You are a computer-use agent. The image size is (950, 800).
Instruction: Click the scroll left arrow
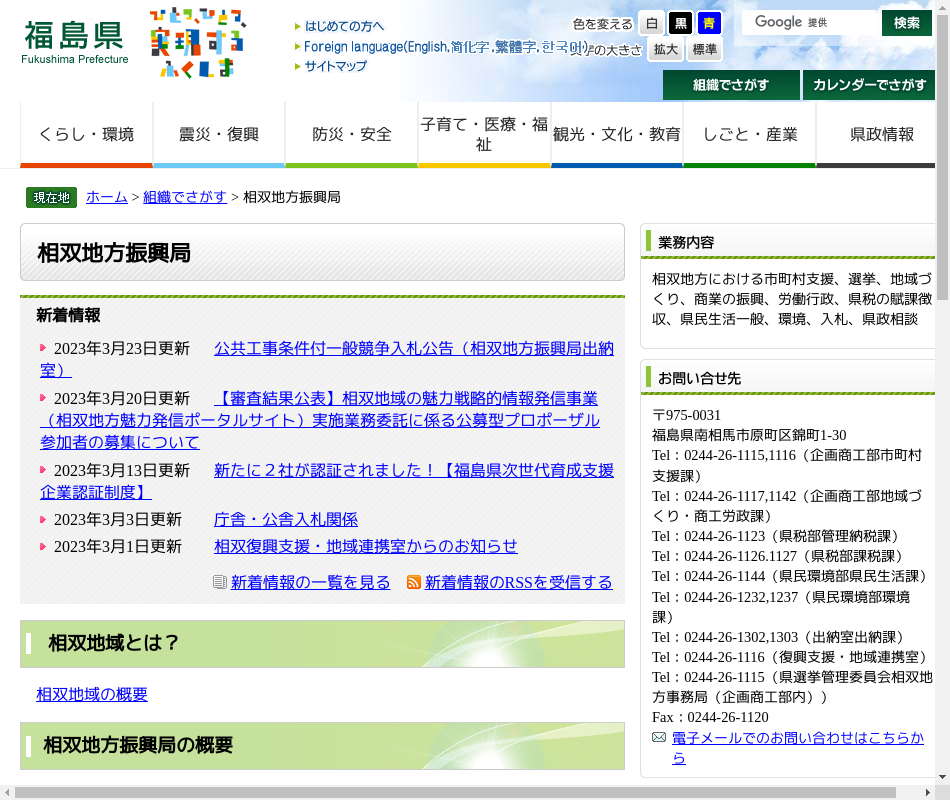tap(7, 793)
